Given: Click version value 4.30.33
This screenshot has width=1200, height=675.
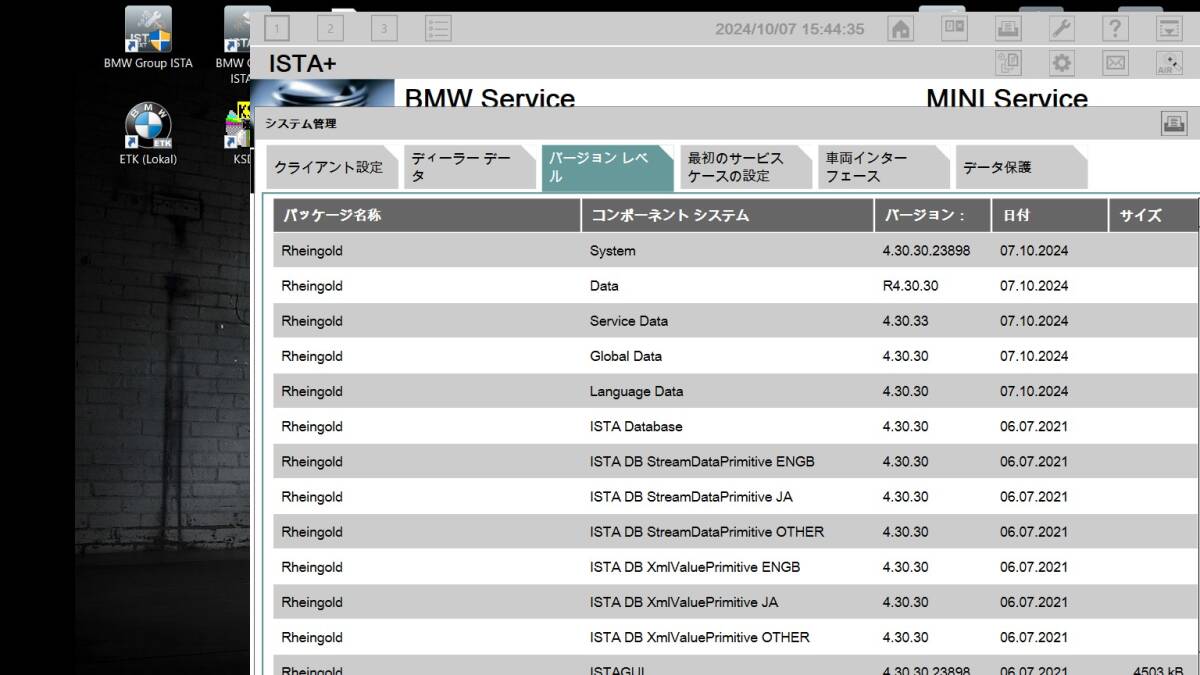Looking at the screenshot, I should pos(905,321).
